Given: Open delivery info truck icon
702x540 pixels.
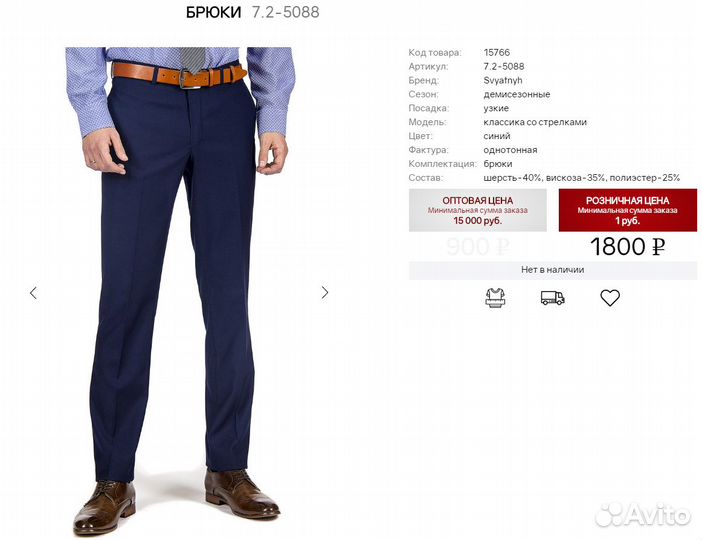Looking at the screenshot, I should 552,298.
